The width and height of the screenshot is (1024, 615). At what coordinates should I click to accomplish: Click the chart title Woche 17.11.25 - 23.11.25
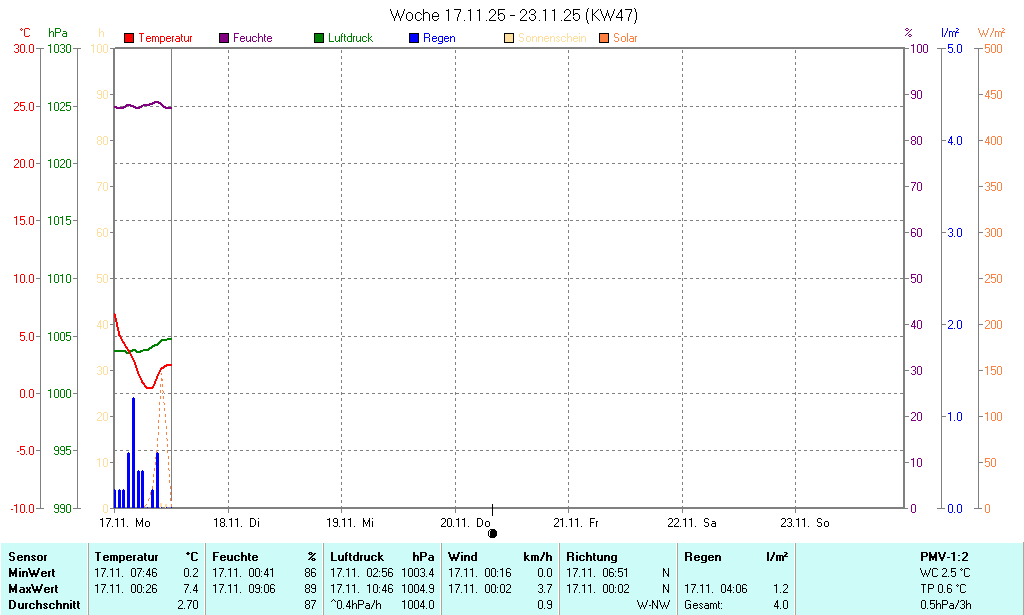(x=513, y=15)
